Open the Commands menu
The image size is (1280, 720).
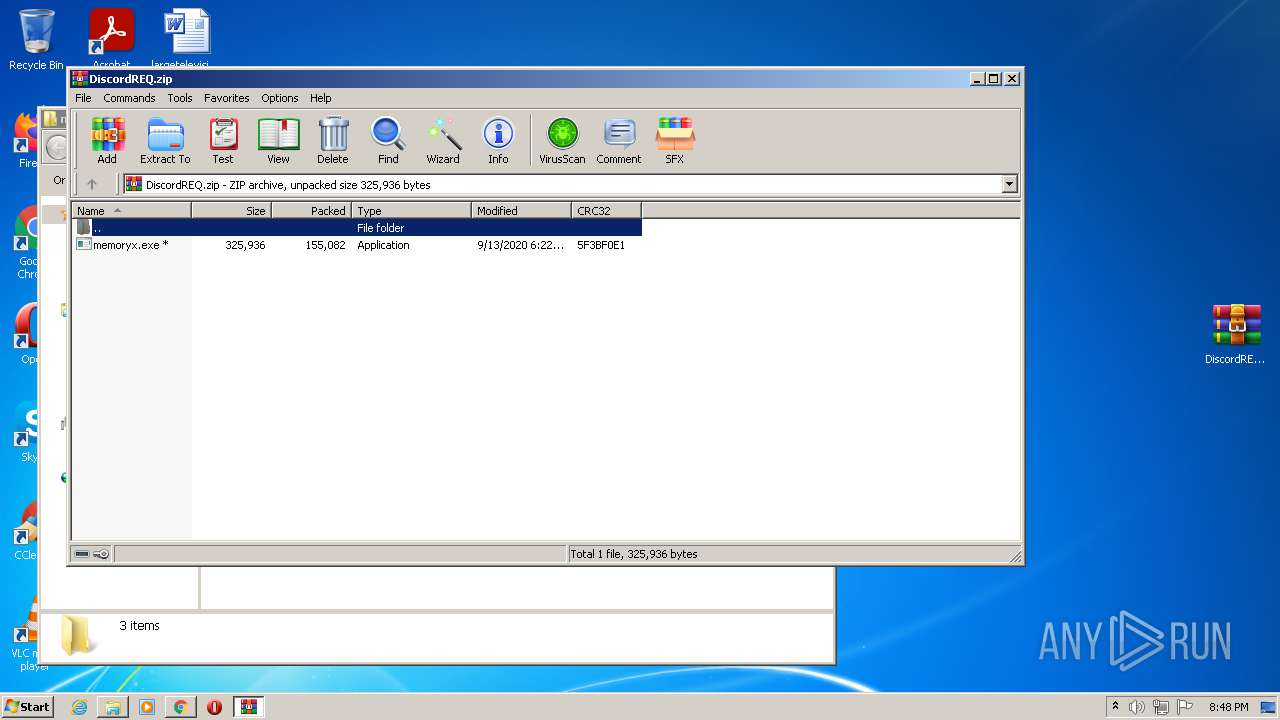(129, 98)
